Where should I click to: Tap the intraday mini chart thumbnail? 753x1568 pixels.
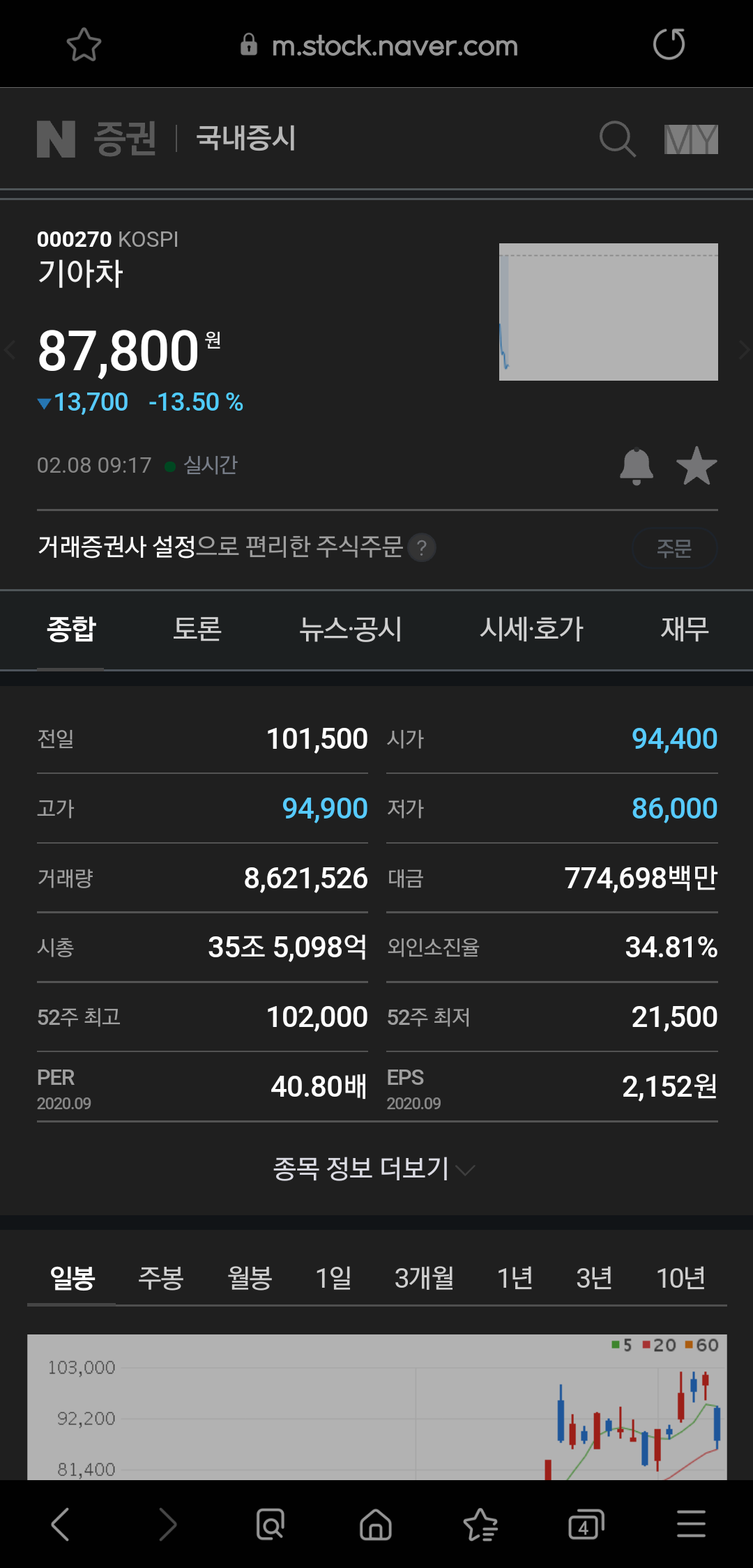pyautogui.click(x=608, y=312)
